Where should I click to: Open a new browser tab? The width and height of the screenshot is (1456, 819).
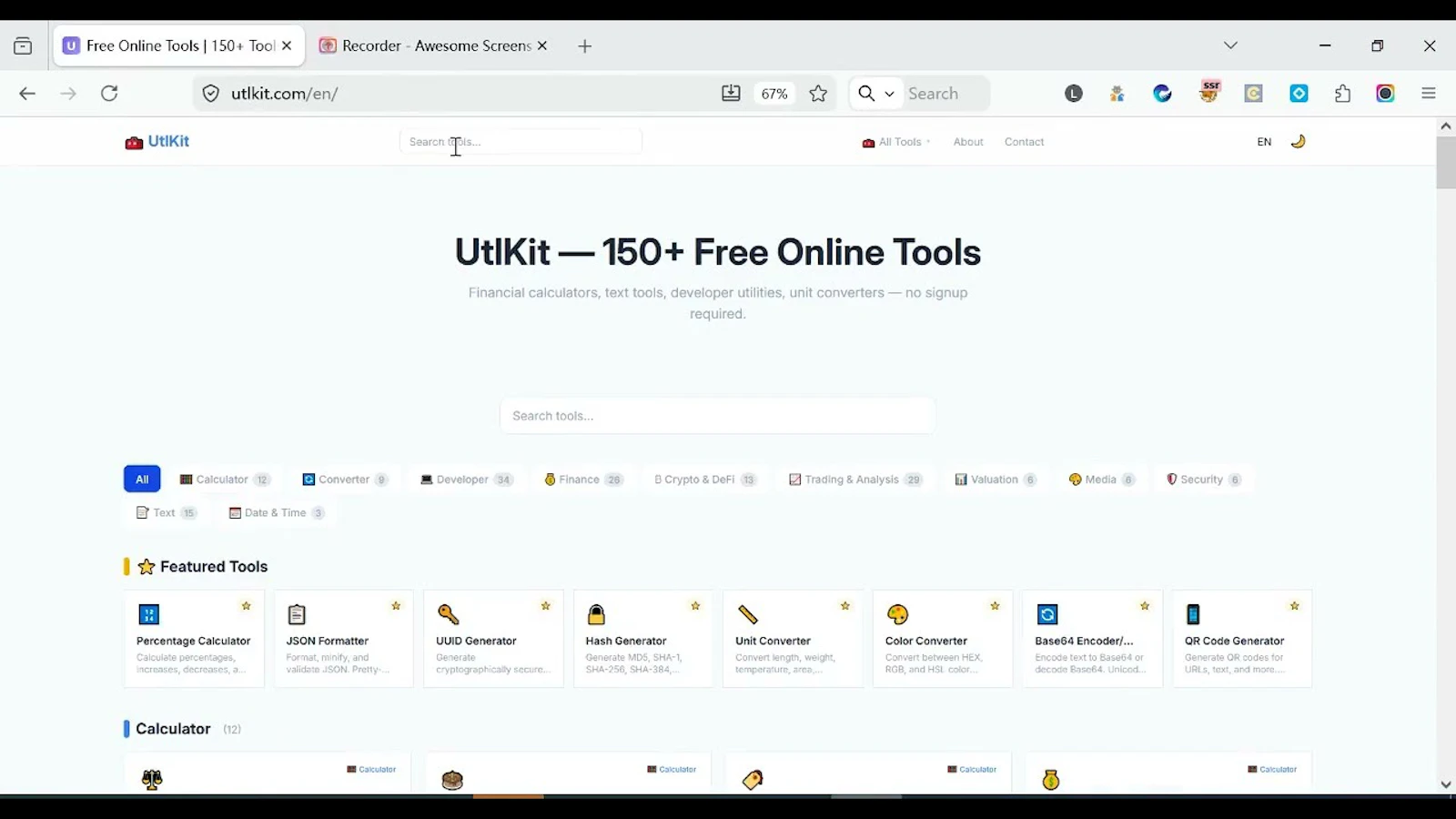pos(585,46)
